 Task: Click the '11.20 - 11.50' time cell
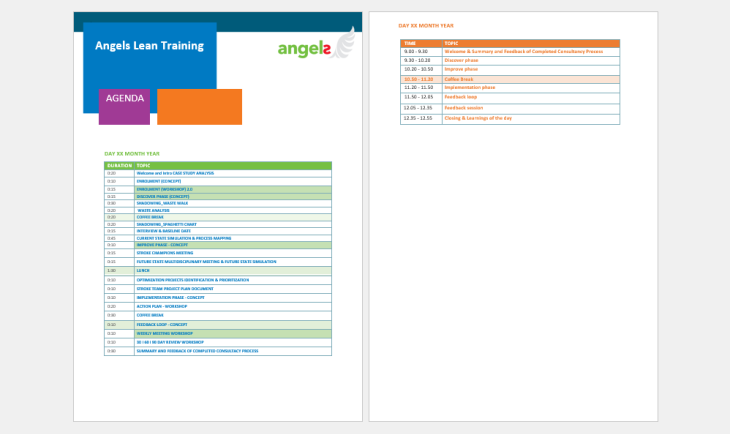419,88
